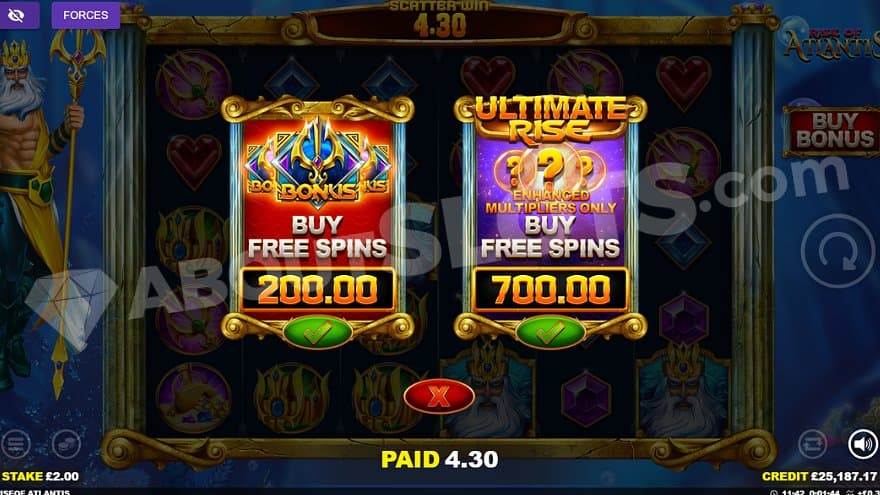Click the STAKE £2.00 indicator
Viewport: 880px width, 495px height.
click(x=40, y=476)
